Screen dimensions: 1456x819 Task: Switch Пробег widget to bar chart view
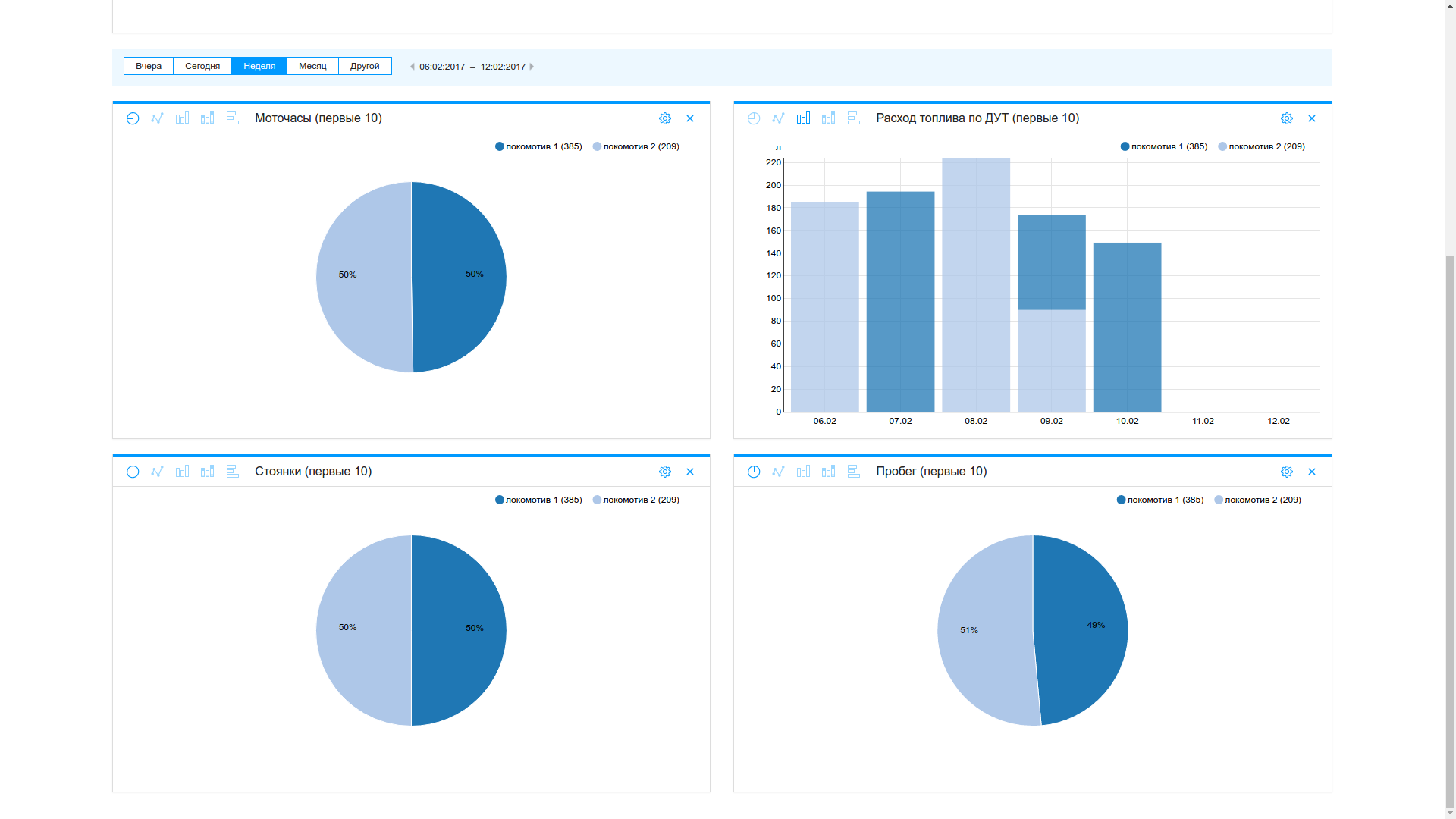point(804,472)
